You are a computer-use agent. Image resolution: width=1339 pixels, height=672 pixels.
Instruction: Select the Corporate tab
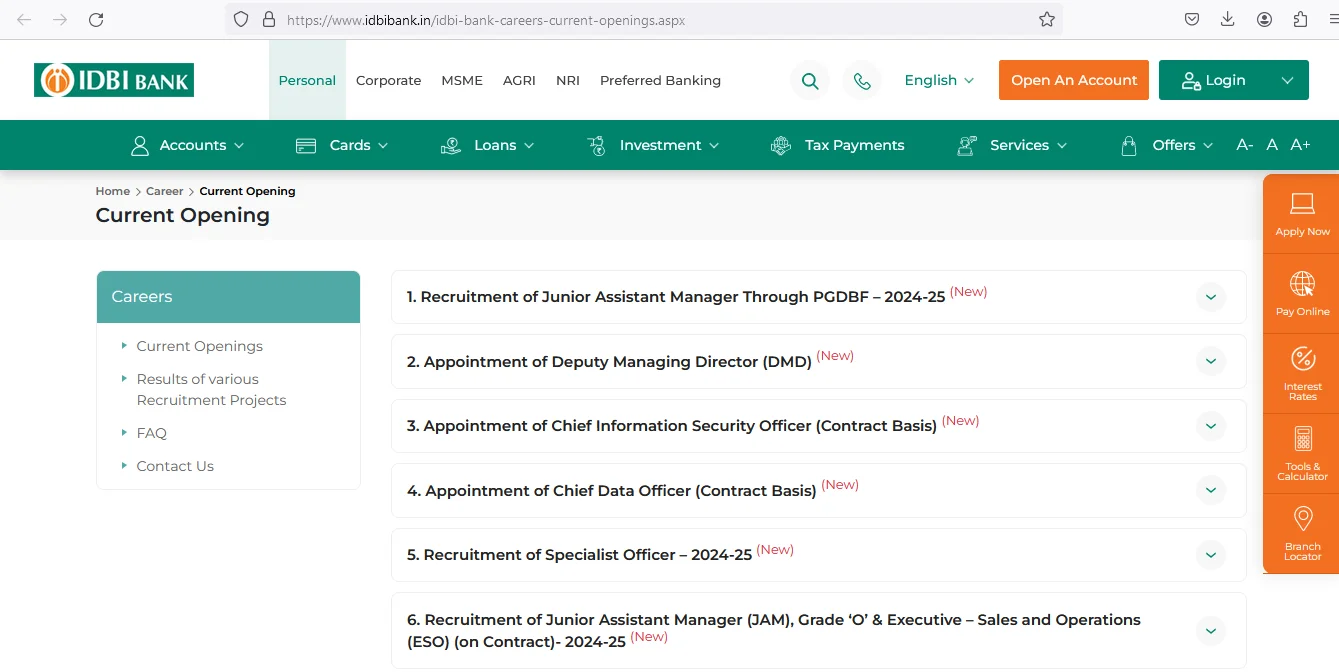388,80
